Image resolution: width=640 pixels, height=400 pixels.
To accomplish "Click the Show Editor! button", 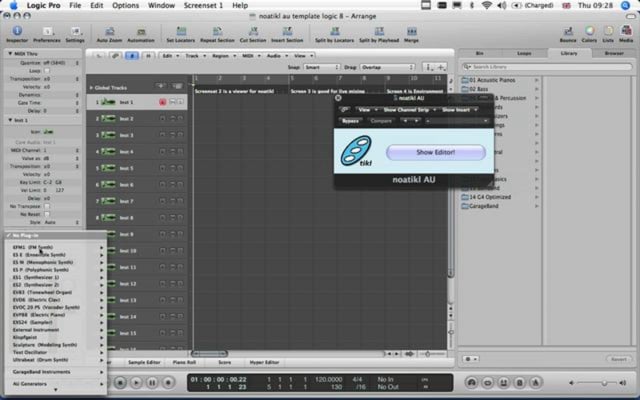I will [x=436, y=152].
